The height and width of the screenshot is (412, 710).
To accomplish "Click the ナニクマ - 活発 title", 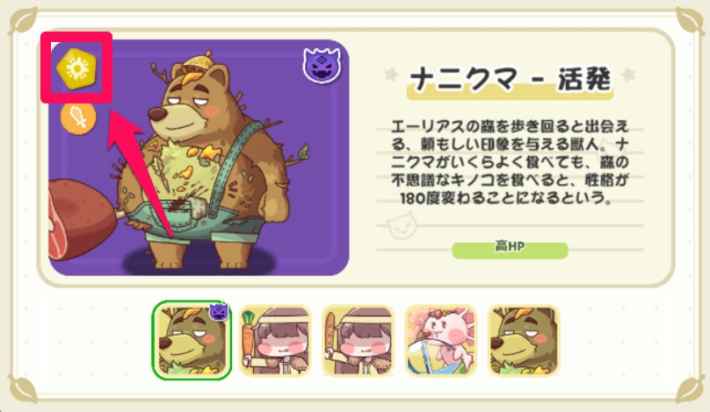I will (x=510, y=80).
